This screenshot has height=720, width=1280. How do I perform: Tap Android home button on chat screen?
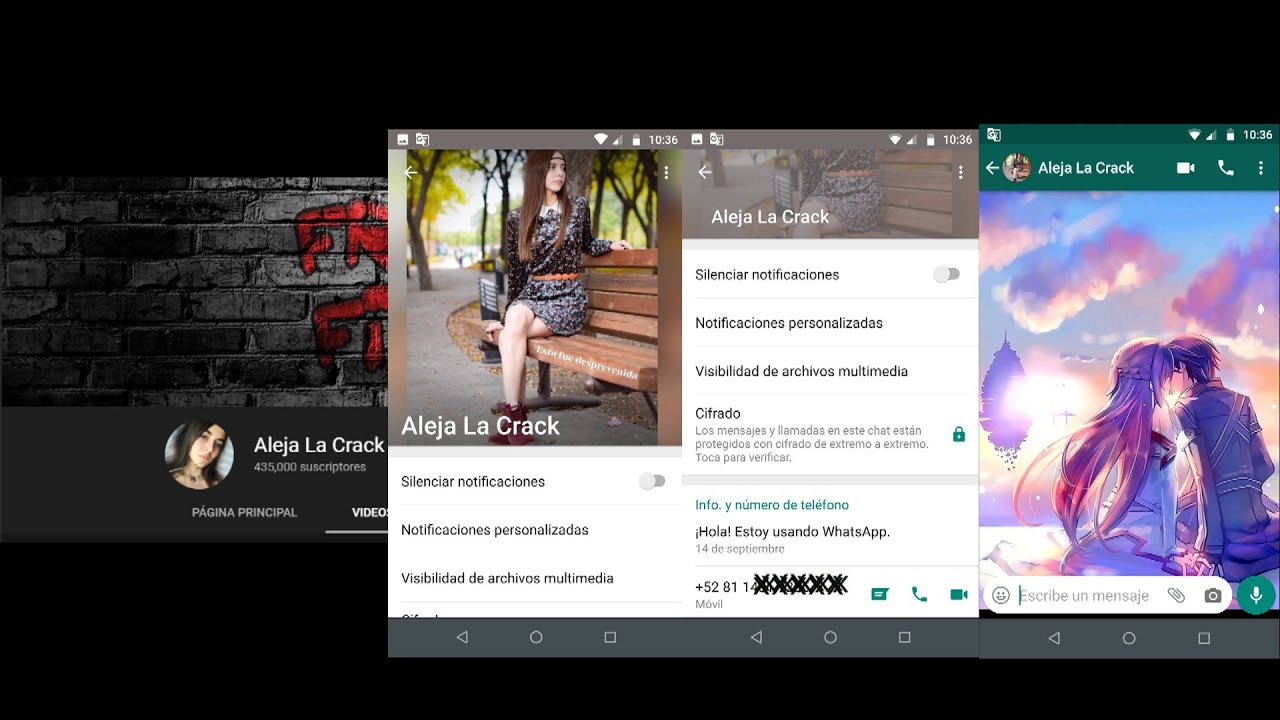[1129, 638]
